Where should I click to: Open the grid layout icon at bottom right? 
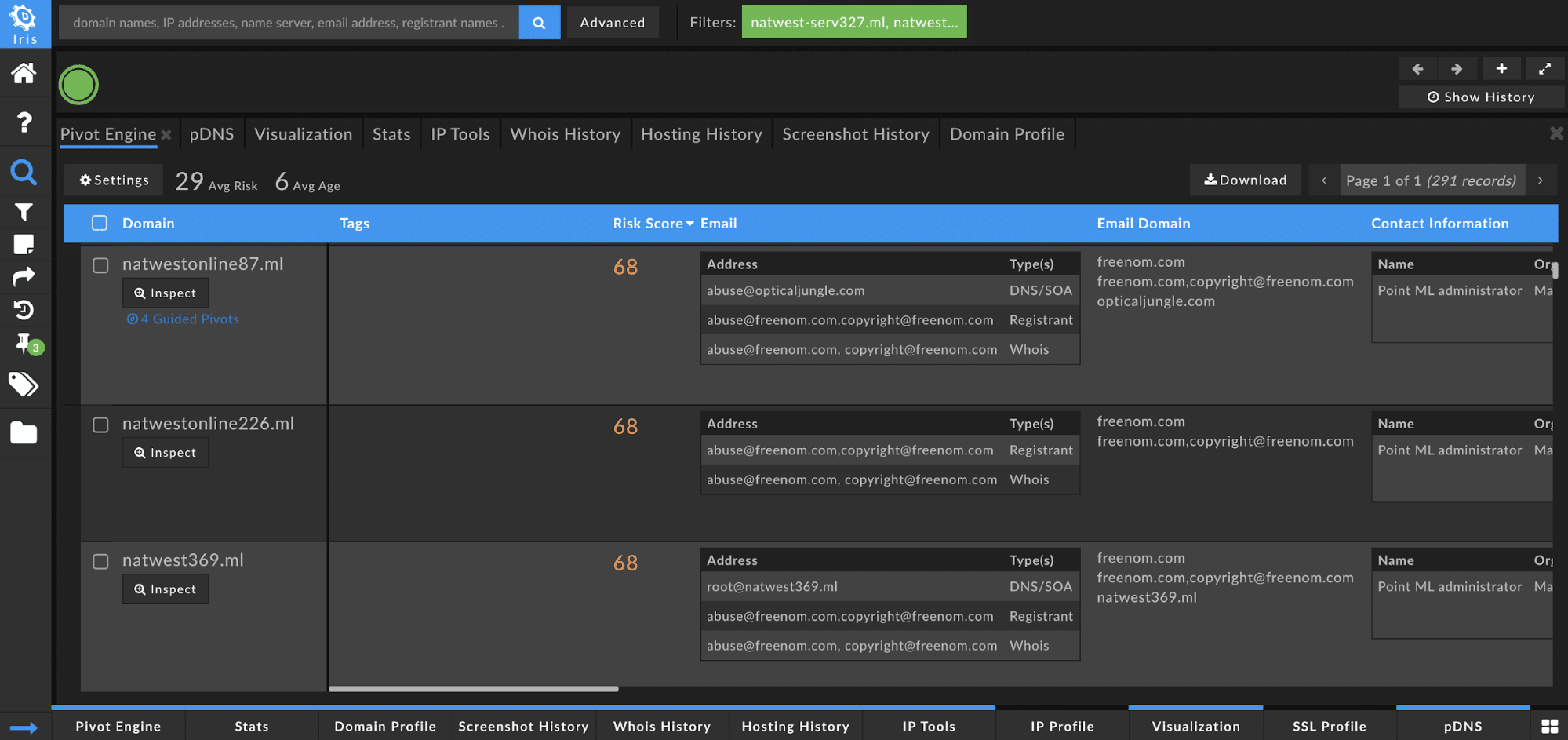[1550, 727]
